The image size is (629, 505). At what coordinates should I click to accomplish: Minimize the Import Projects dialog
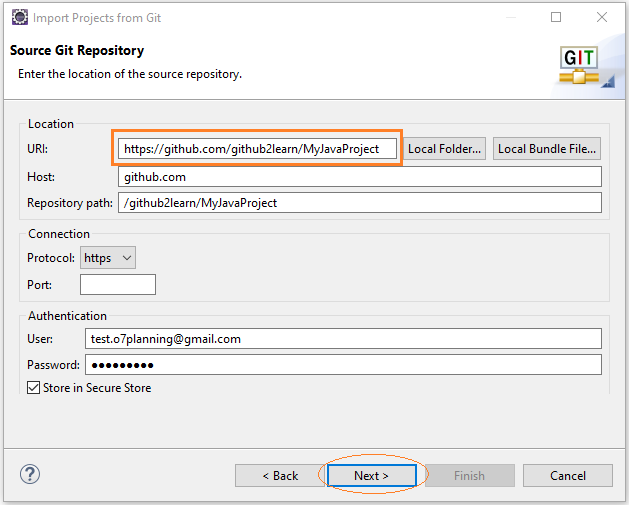pyautogui.click(x=511, y=17)
